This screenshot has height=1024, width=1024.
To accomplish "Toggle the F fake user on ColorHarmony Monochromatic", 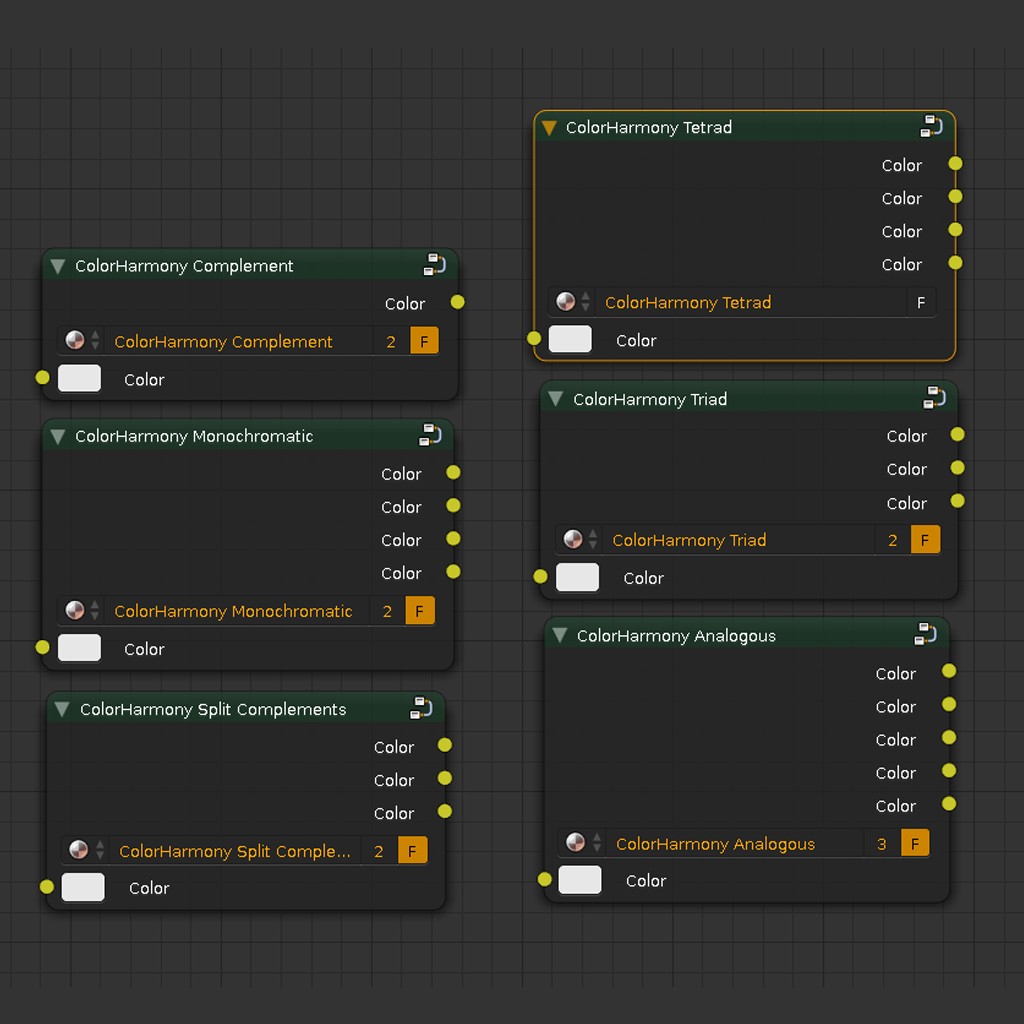I will [x=420, y=610].
